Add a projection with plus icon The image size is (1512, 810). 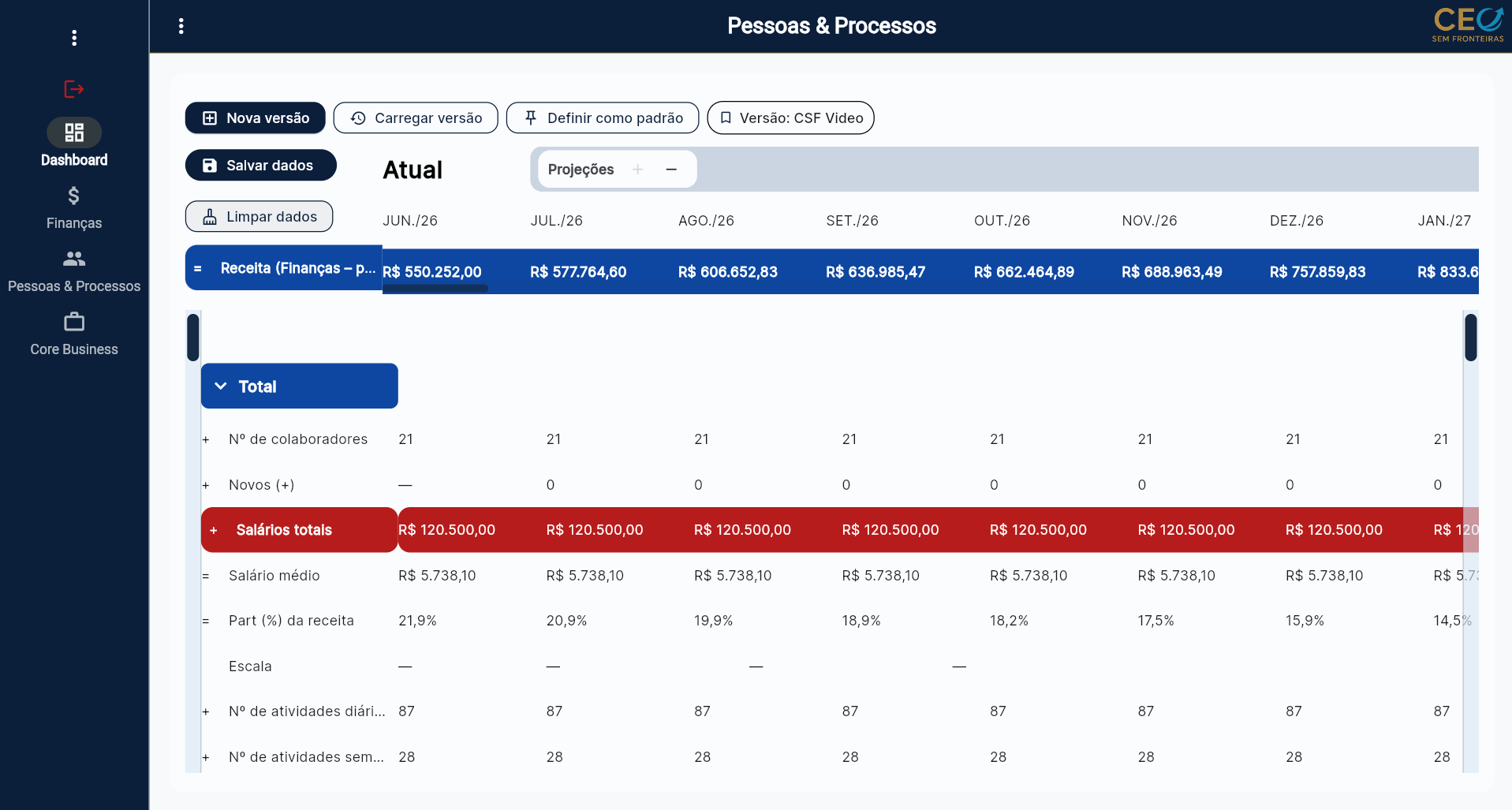click(638, 170)
